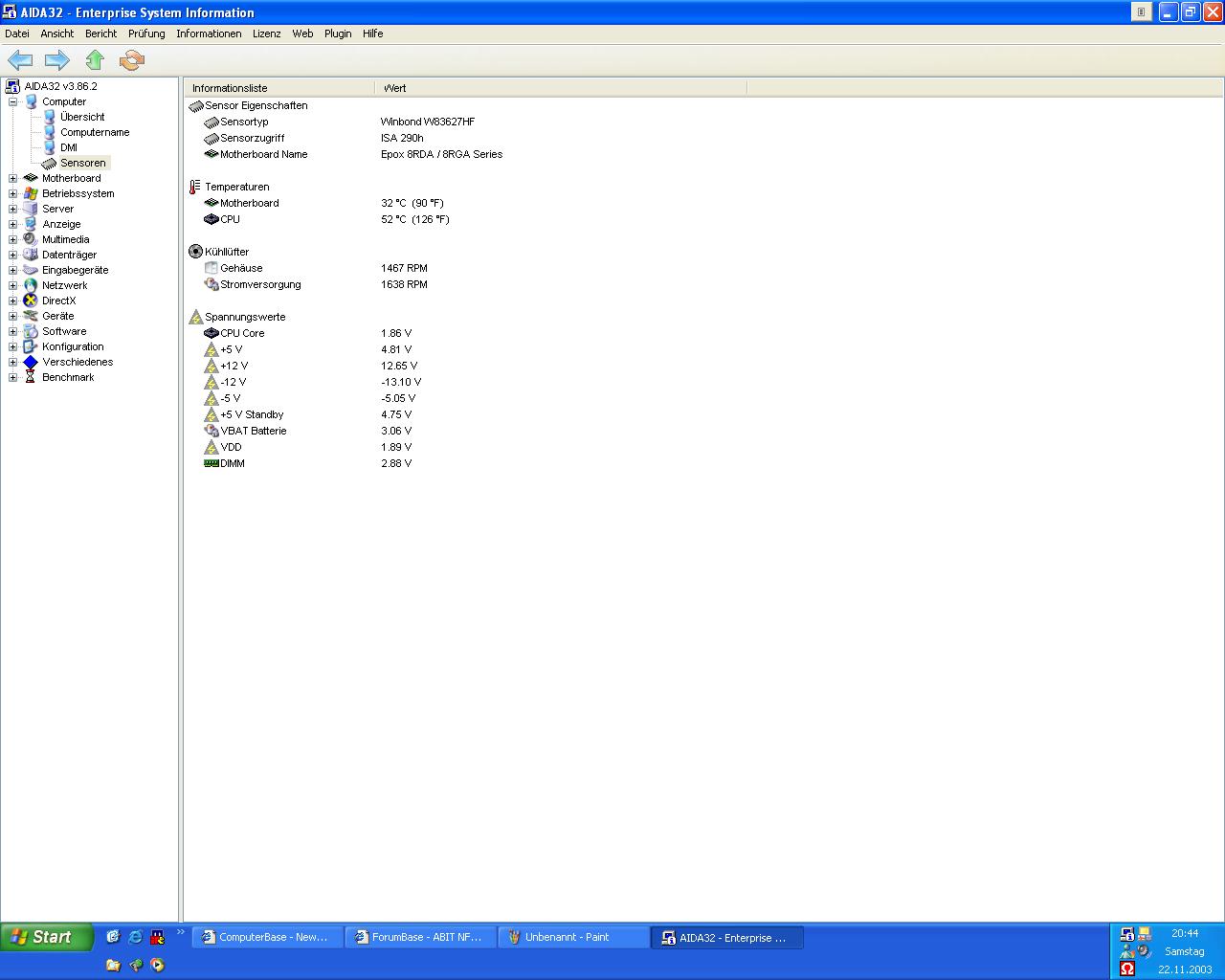This screenshot has width=1225, height=980.
Task: Expand the Anzeige tree node
Action: point(13,224)
